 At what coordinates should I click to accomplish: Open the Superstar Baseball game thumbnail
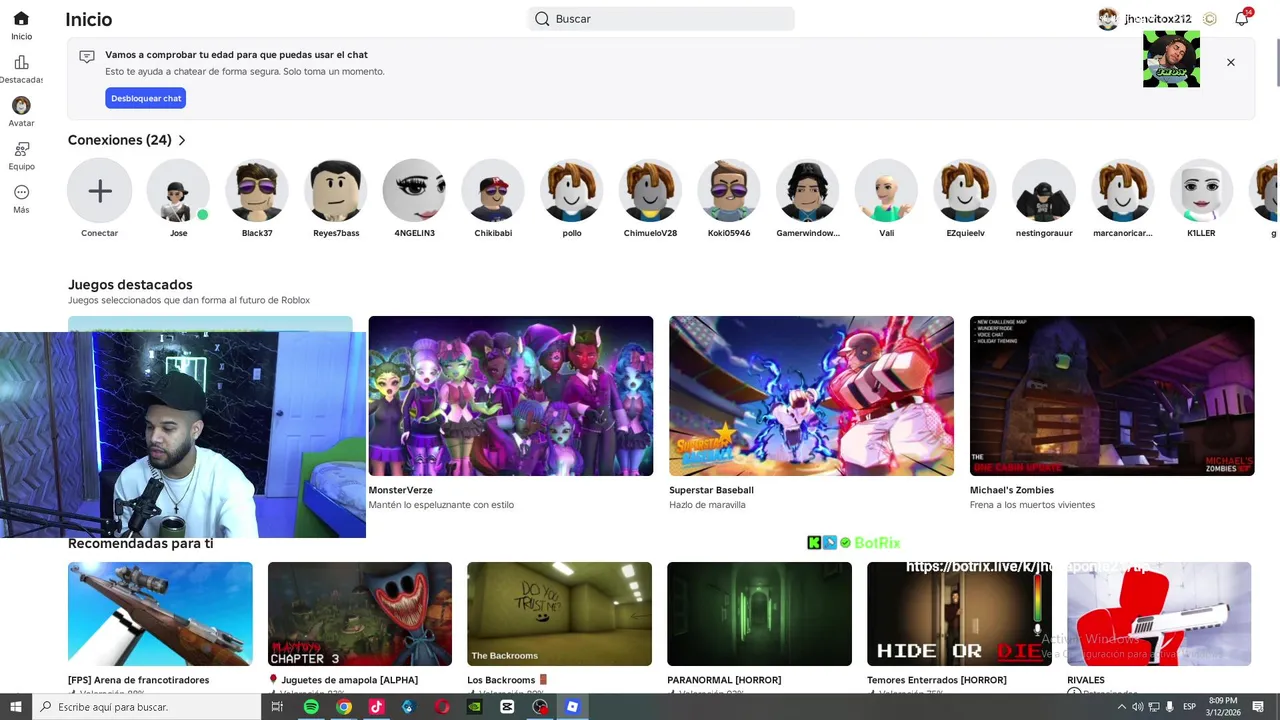pos(811,396)
